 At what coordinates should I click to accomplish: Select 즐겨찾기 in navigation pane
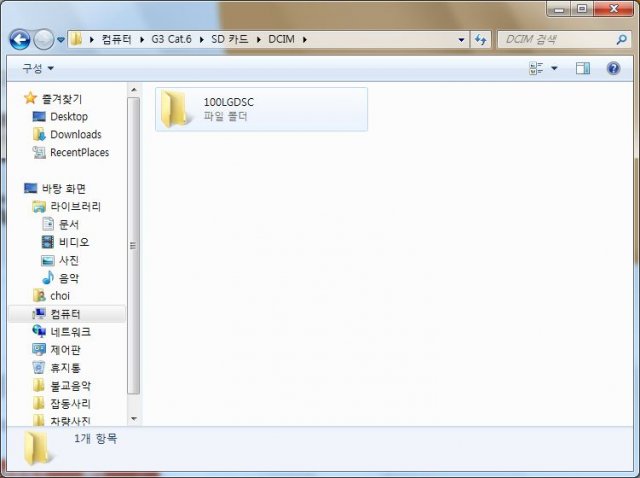click(x=62, y=99)
